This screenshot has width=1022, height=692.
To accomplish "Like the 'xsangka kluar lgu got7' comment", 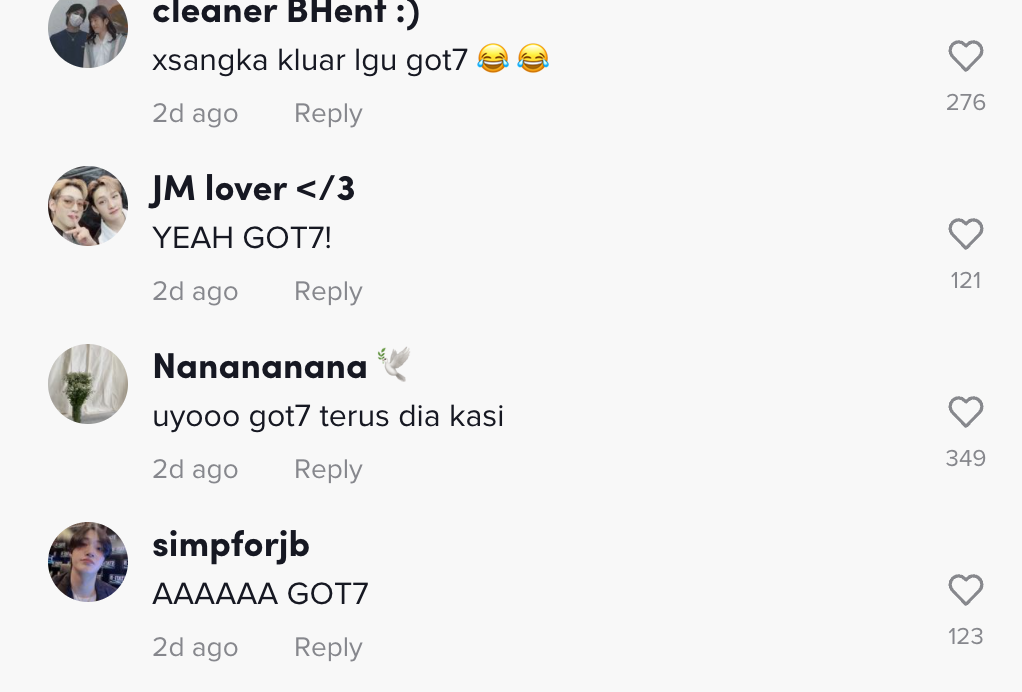I will point(965,55).
